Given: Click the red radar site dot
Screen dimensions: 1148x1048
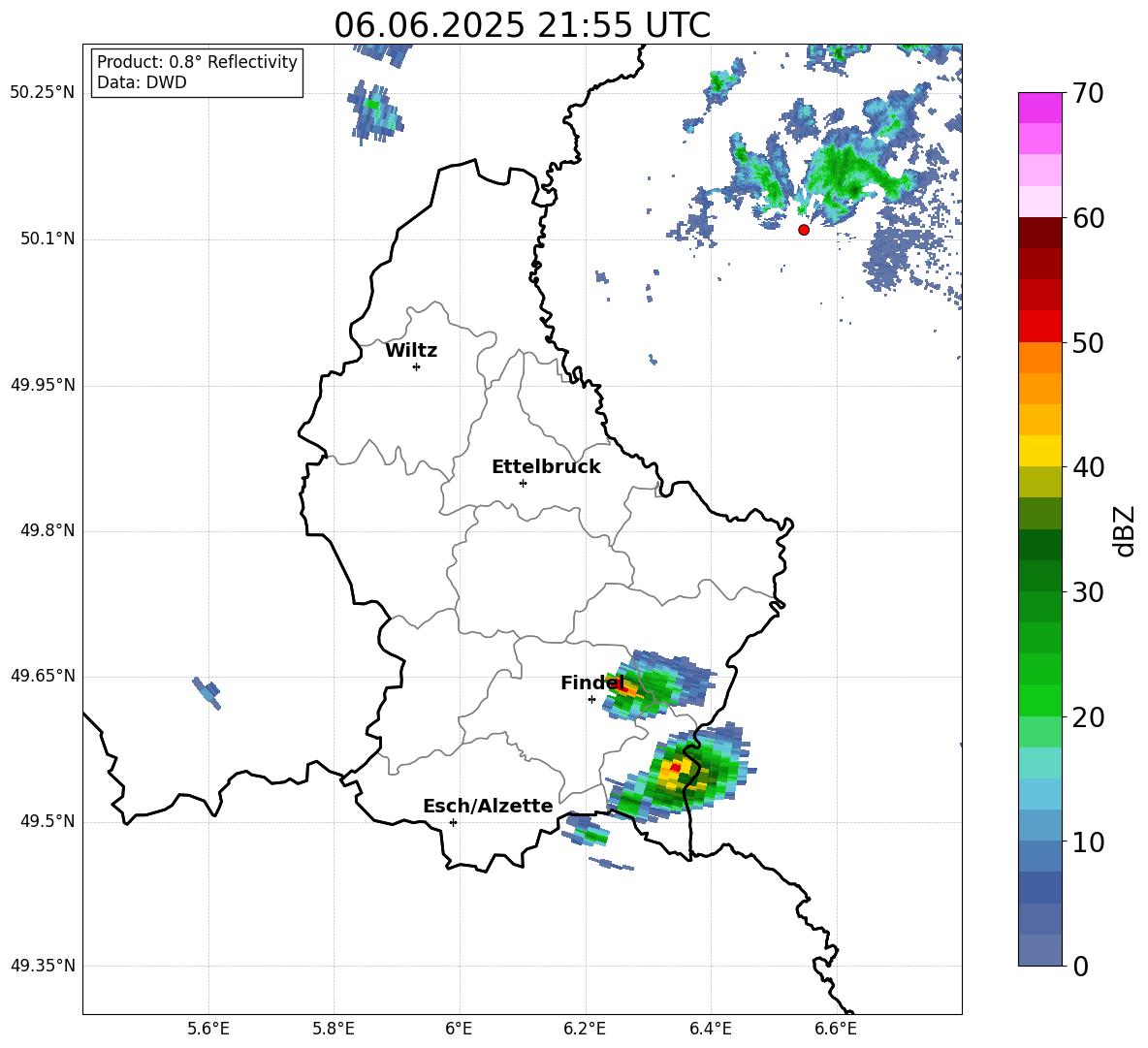Looking at the screenshot, I should (804, 230).
